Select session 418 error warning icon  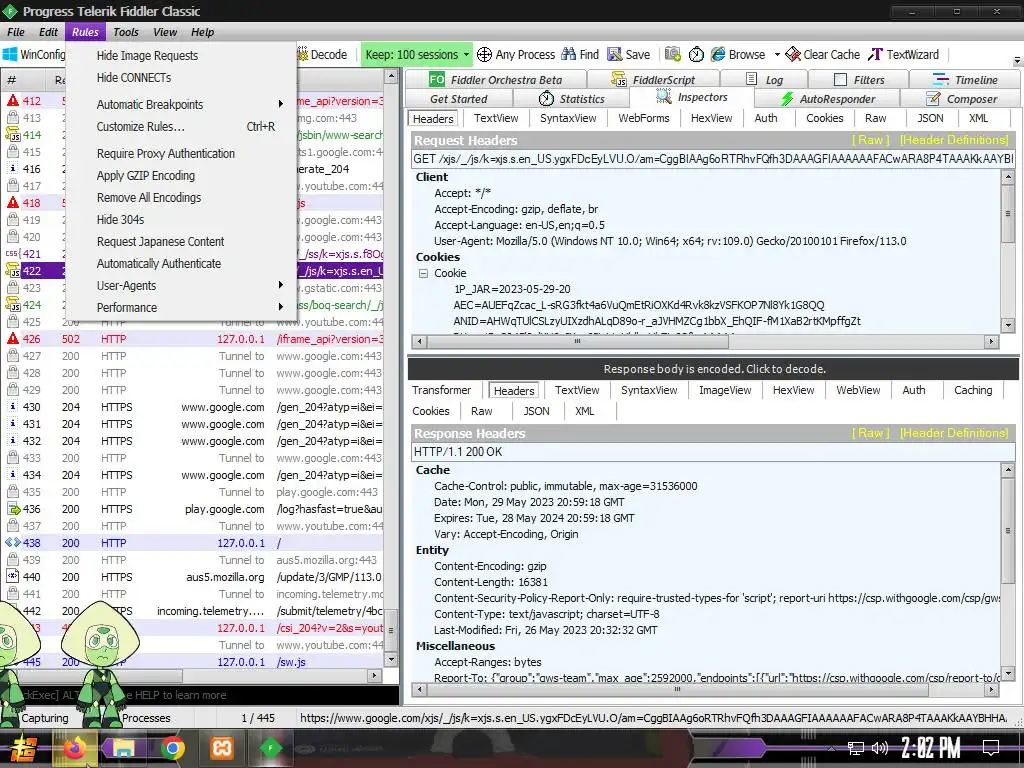[12, 202]
